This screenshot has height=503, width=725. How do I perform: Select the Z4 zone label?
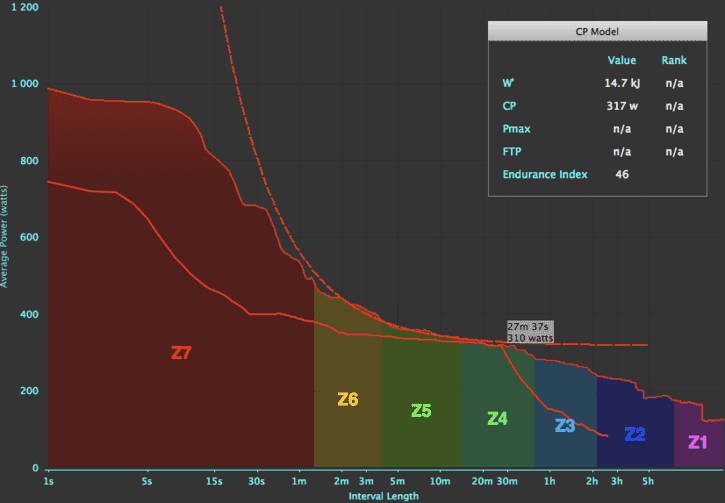[497, 419]
